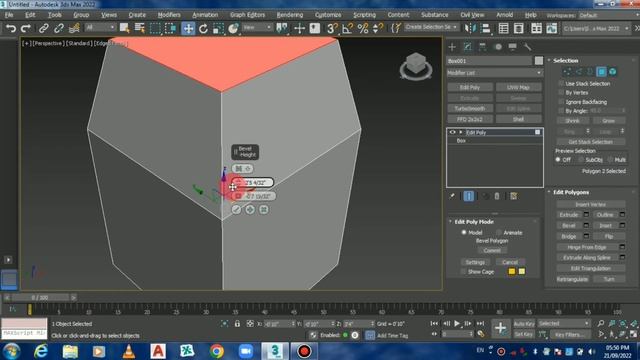Toggle the Window/Crossing selection icon
The width and height of the screenshot is (640, 360).
pyautogui.click(x=171, y=28)
